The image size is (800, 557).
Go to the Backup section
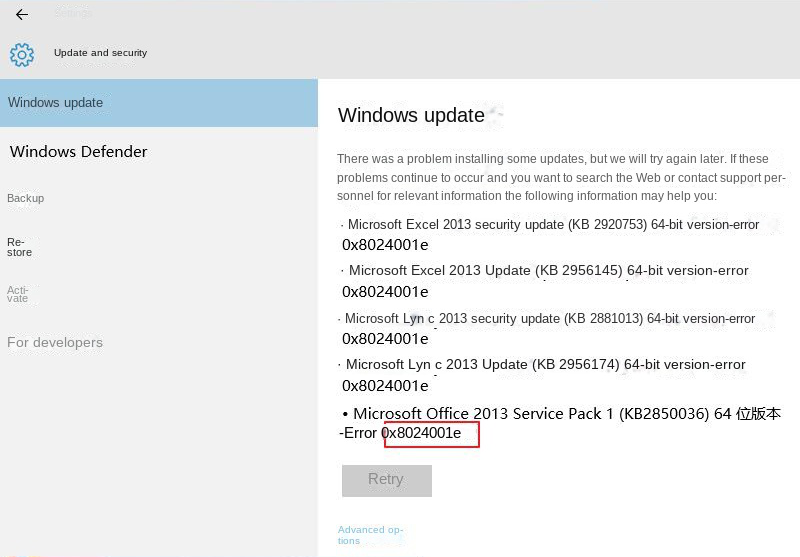click(26, 198)
